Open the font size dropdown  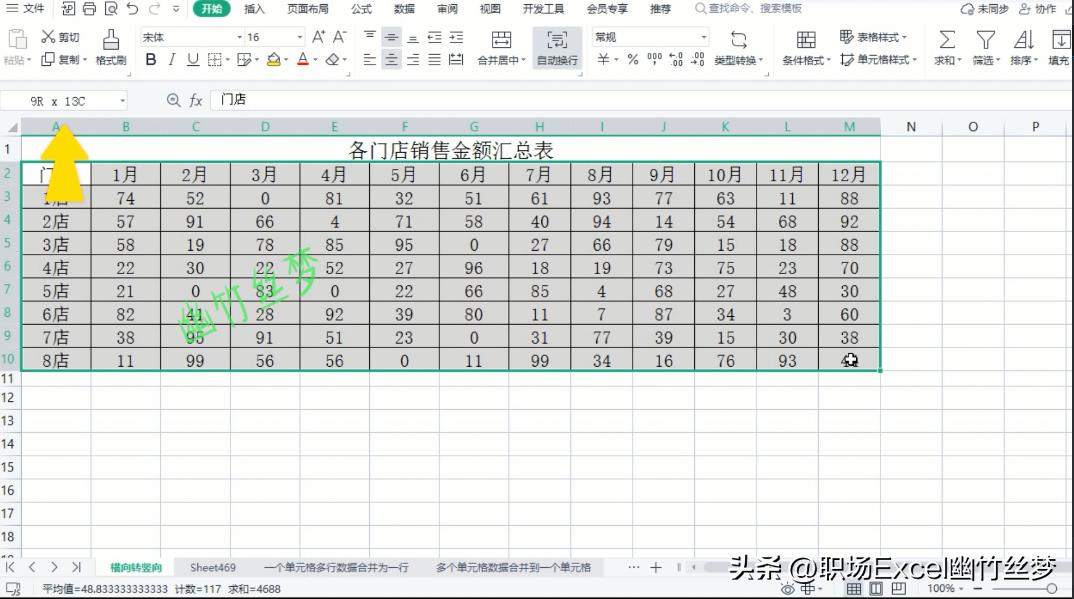[x=300, y=36]
